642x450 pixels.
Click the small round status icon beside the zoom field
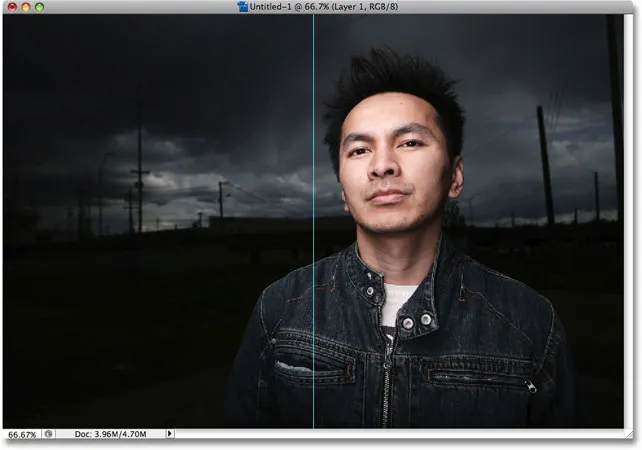(x=48, y=434)
